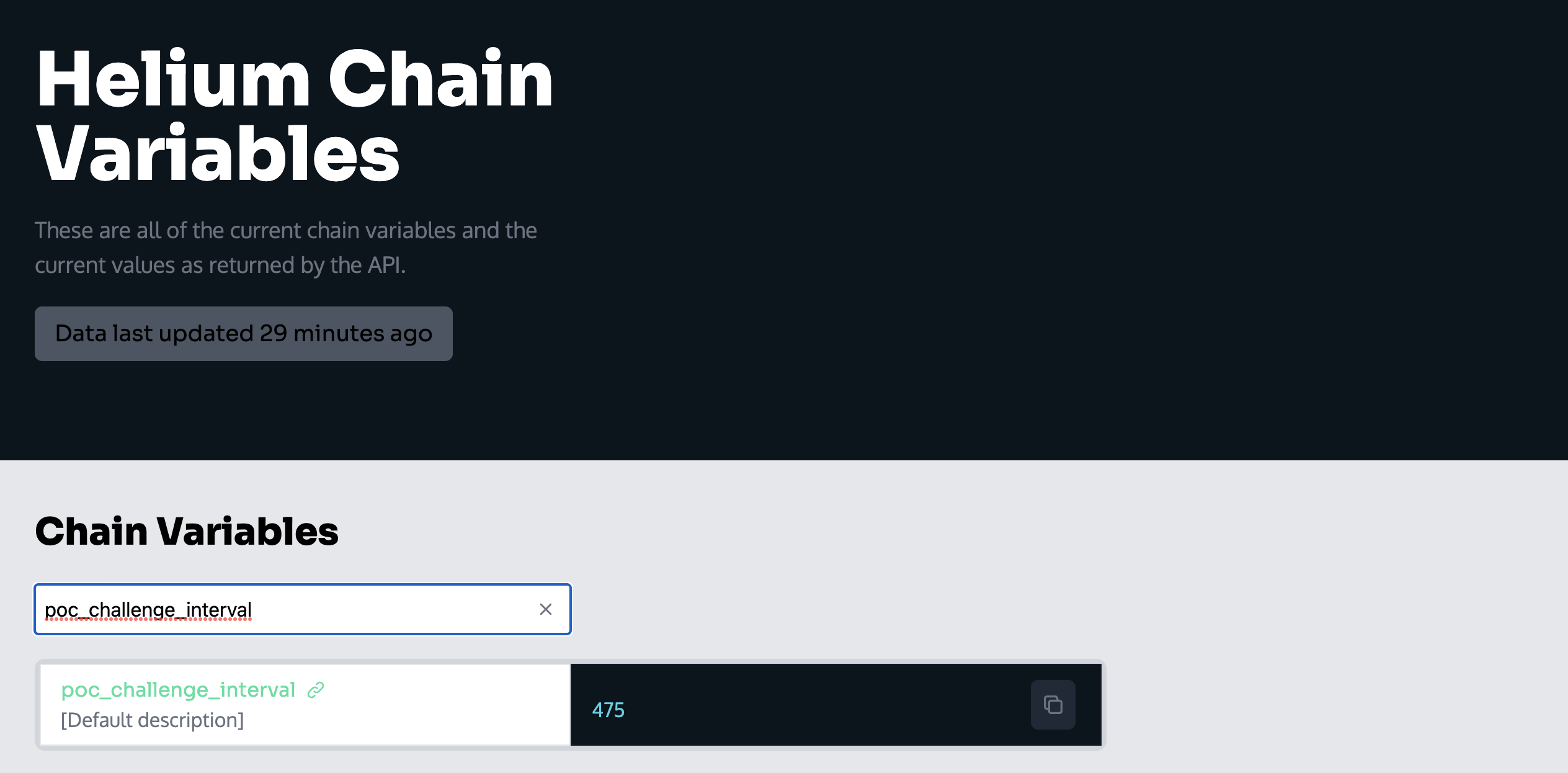Click the word "API" in the intro text
Screen dimensions: 1568x773
(385, 266)
